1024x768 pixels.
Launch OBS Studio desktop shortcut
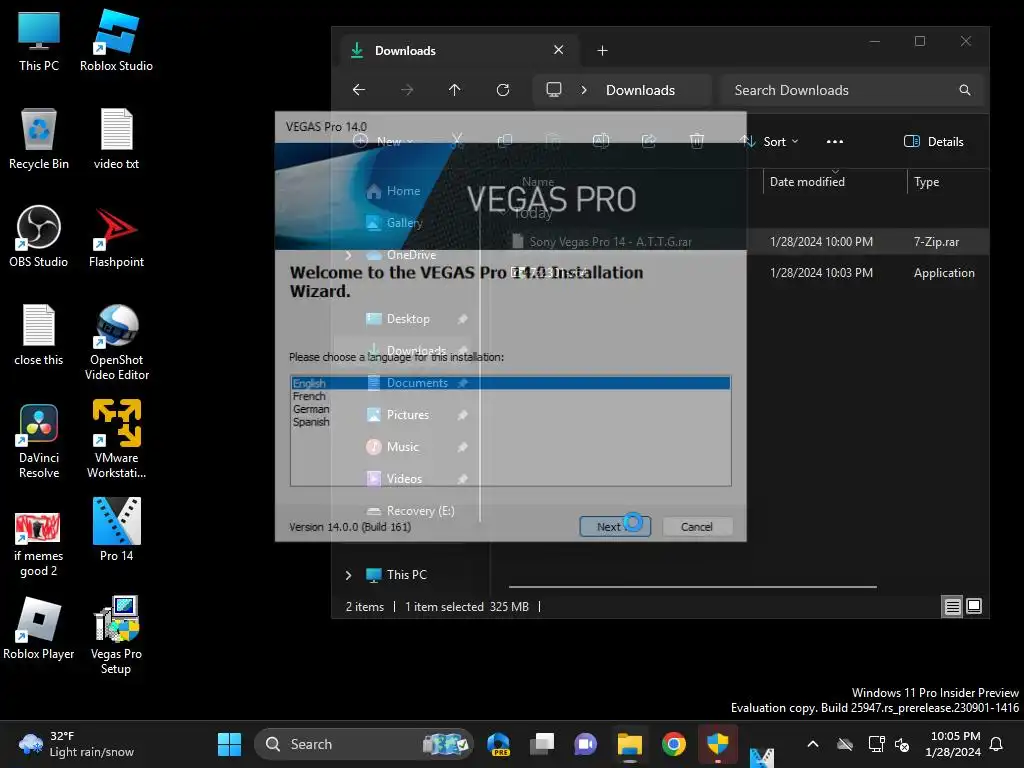tap(39, 237)
